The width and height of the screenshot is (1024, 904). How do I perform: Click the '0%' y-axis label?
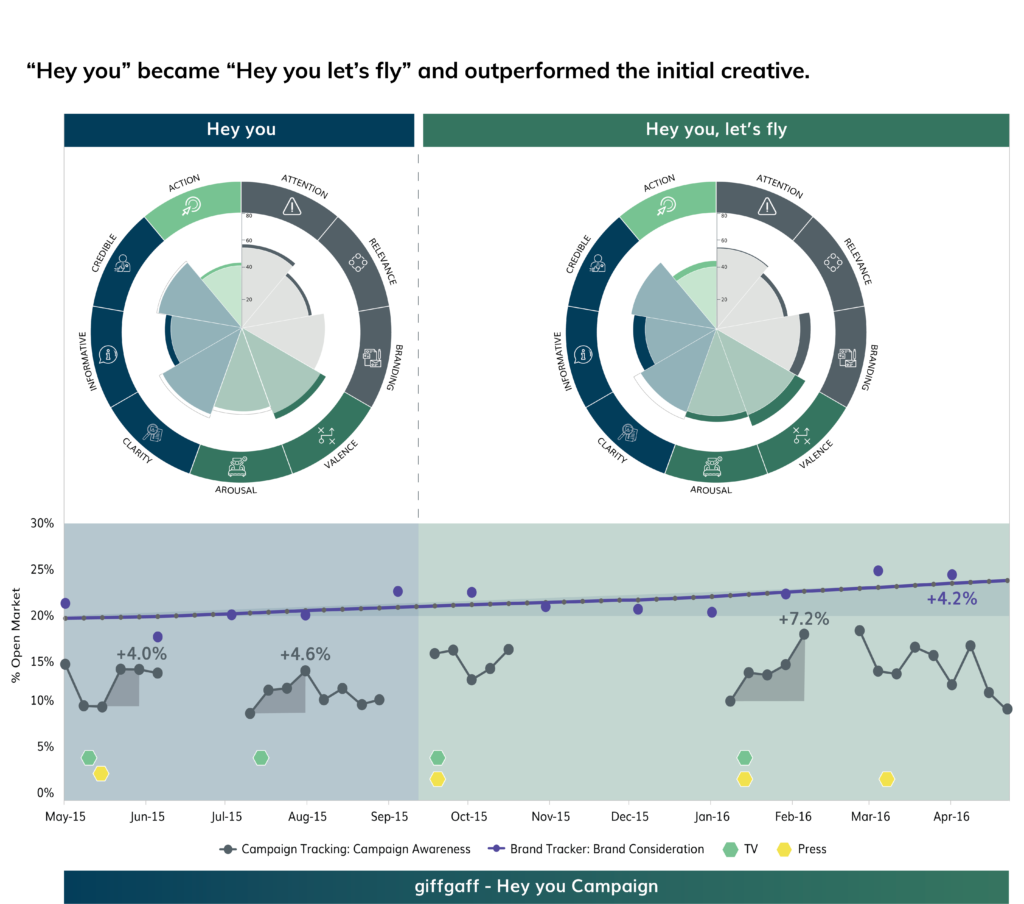(45, 792)
